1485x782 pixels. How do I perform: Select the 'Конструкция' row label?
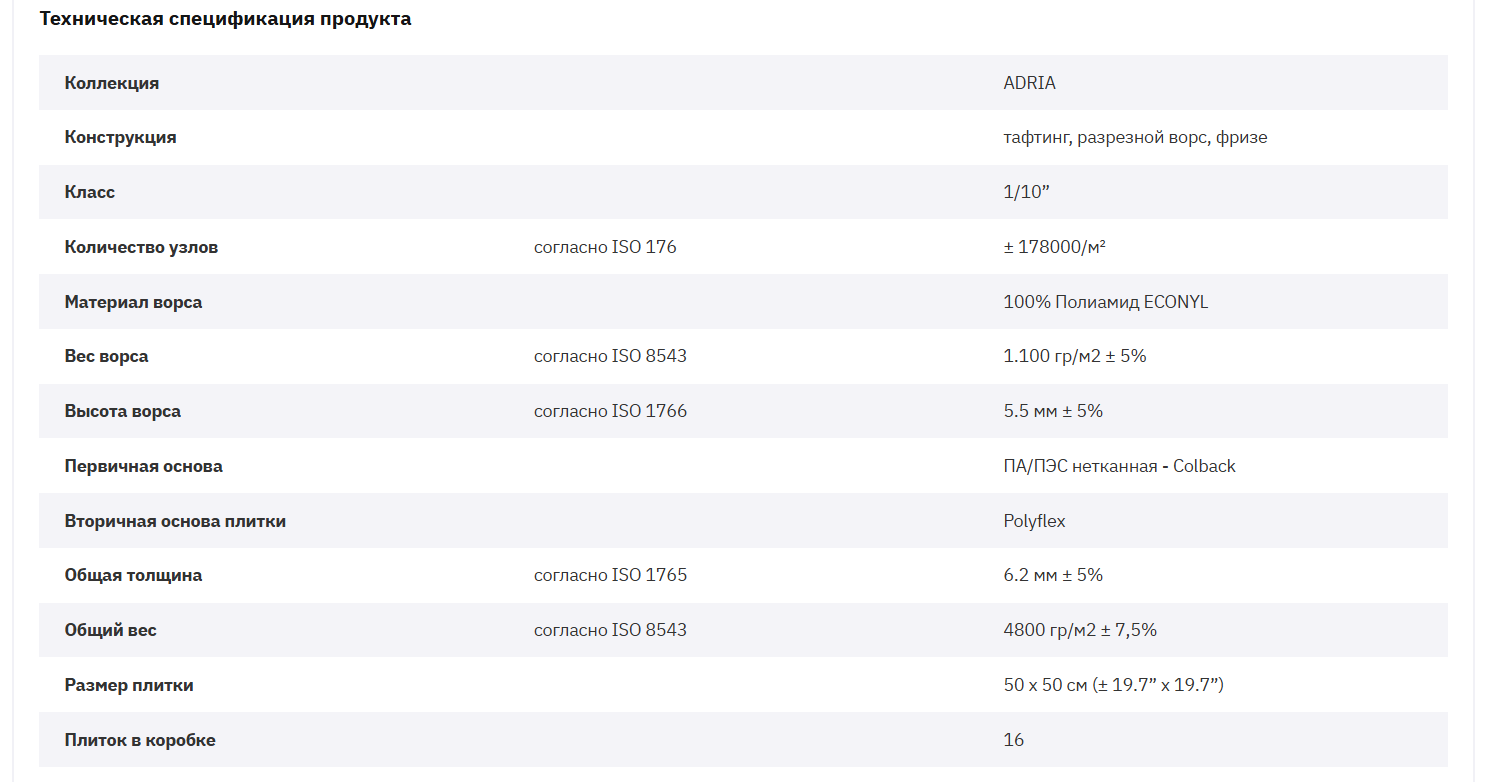(x=120, y=137)
